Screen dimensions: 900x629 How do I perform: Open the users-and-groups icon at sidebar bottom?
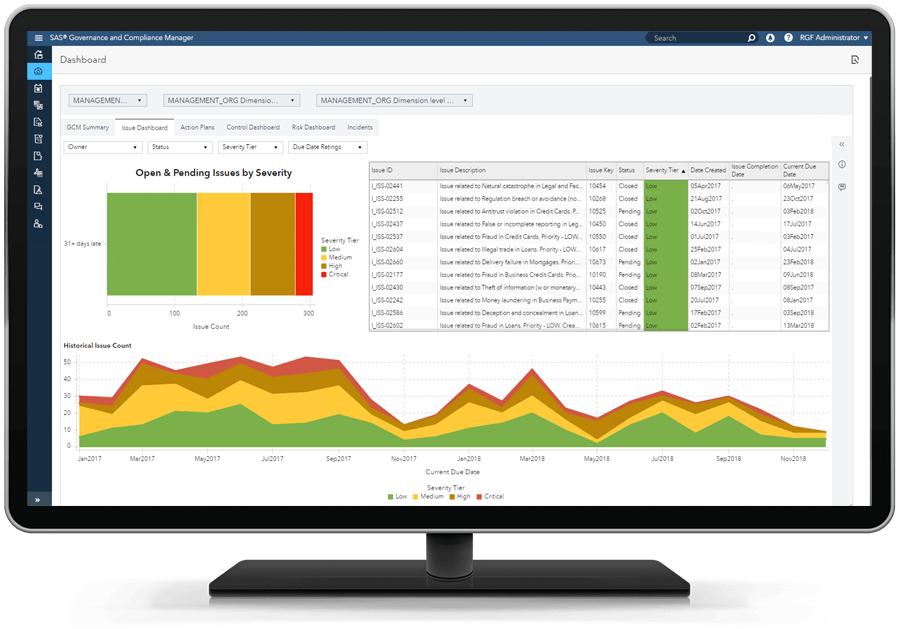[x=38, y=224]
